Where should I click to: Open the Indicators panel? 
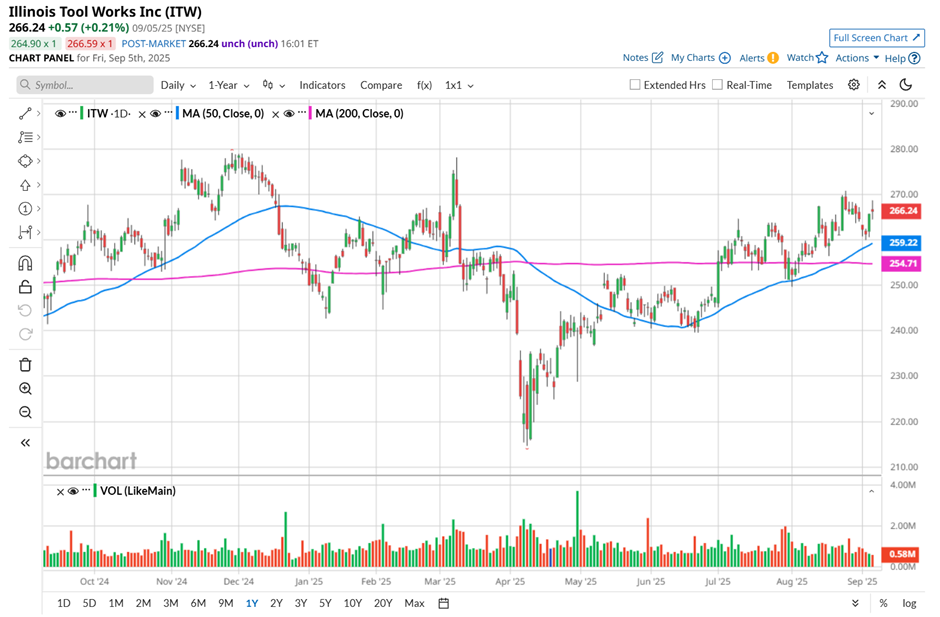[323, 85]
